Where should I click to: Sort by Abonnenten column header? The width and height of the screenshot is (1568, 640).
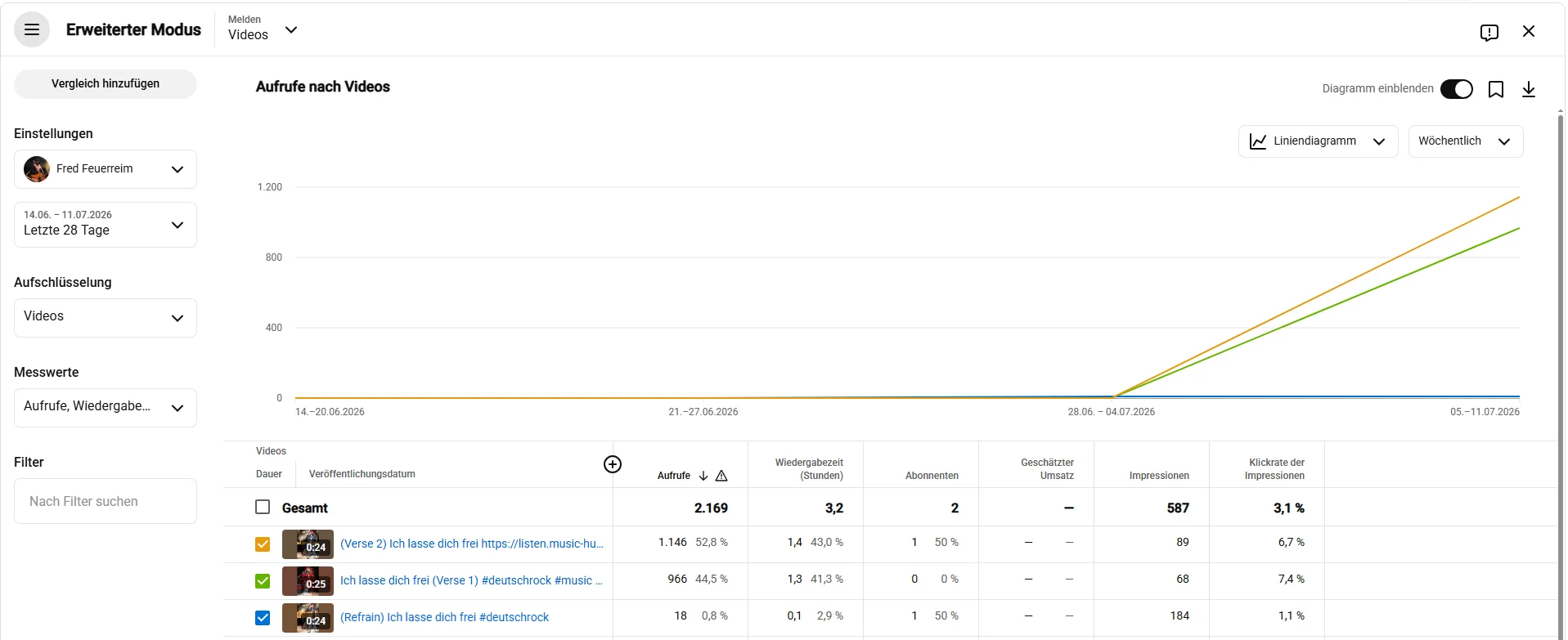coord(932,476)
